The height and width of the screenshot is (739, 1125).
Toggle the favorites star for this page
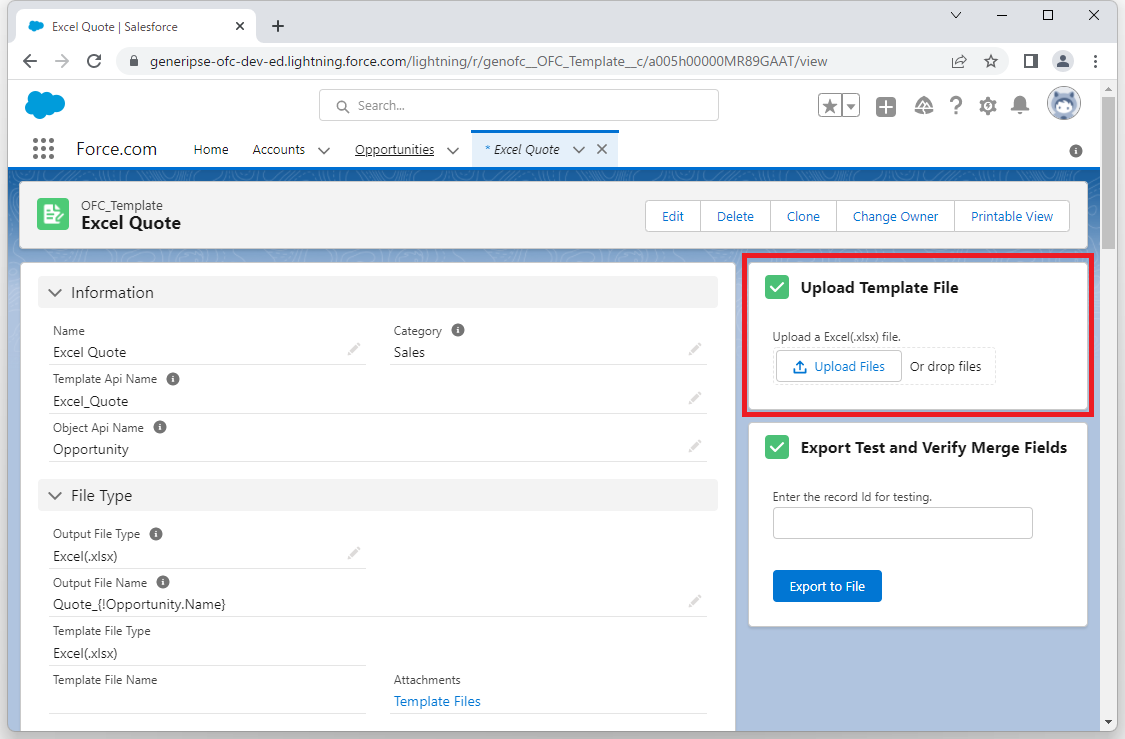click(x=831, y=104)
